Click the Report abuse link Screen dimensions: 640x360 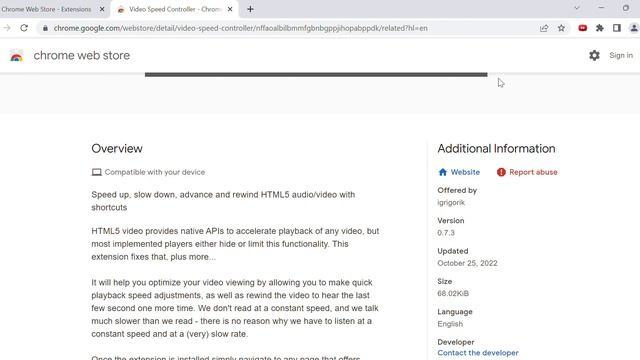coord(533,172)
